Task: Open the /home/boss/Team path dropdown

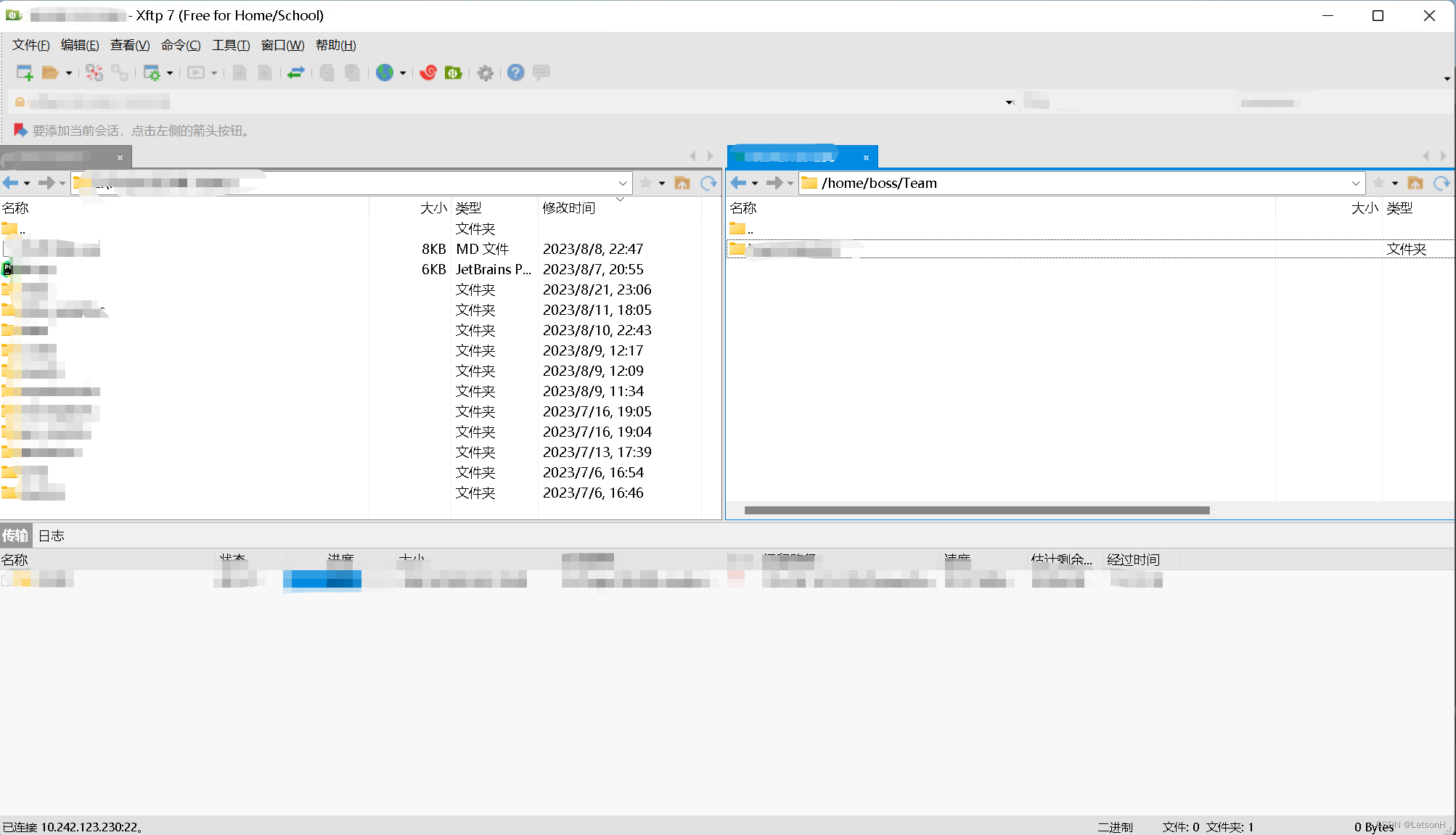Action: pyautogui.click(x=1356, y=183)
